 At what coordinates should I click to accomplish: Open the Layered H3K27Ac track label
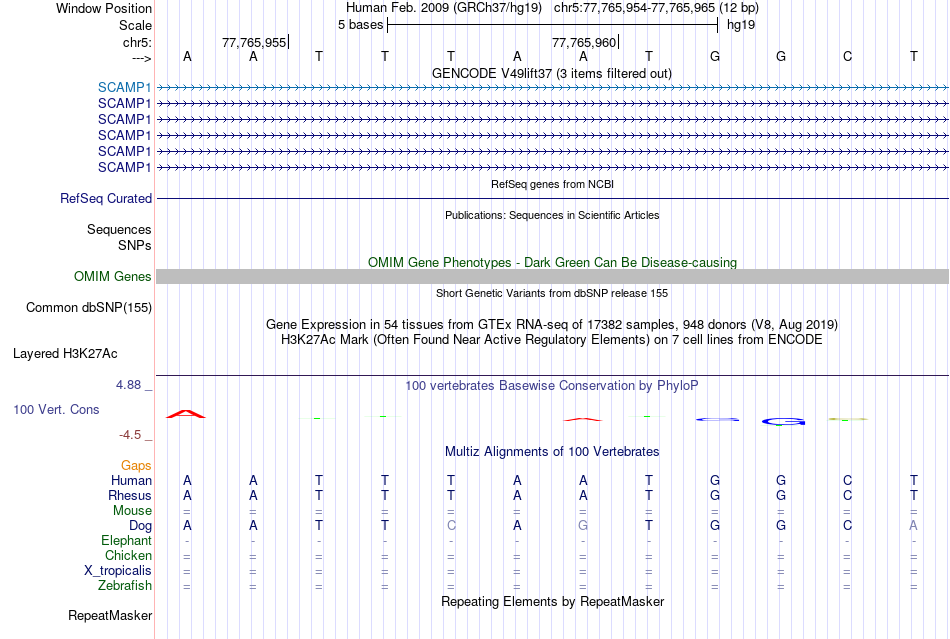65,353
